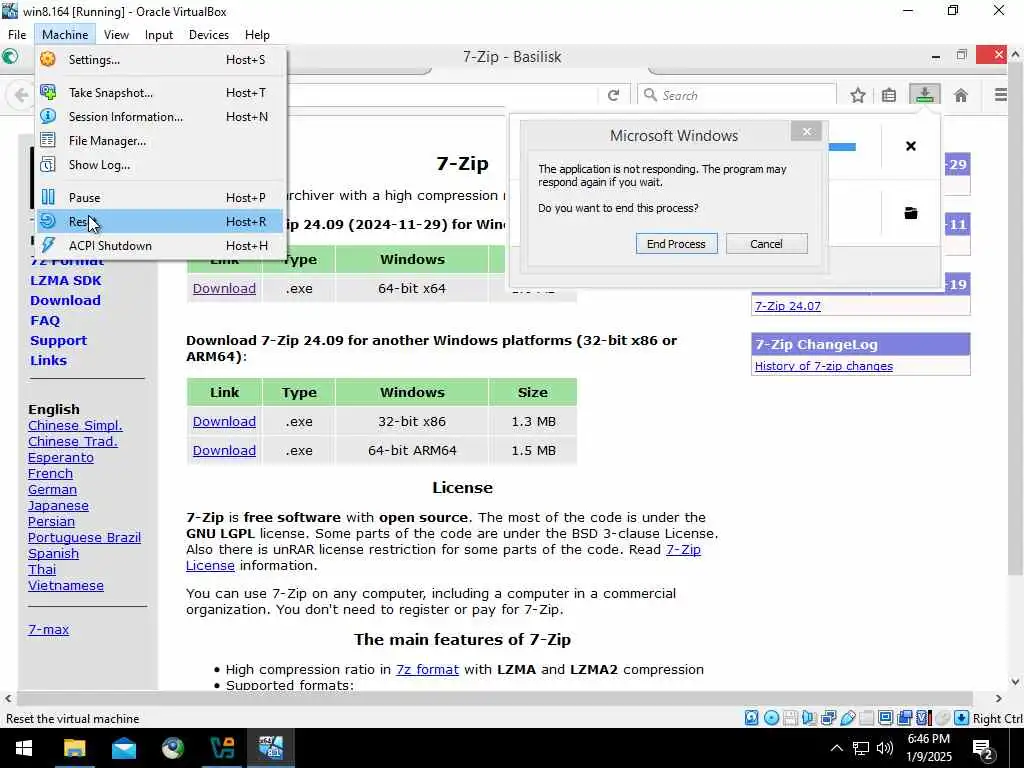Open the Input menu in VirtualBox
This screenshot has height=768, width=1024.
tap(159, 35)
